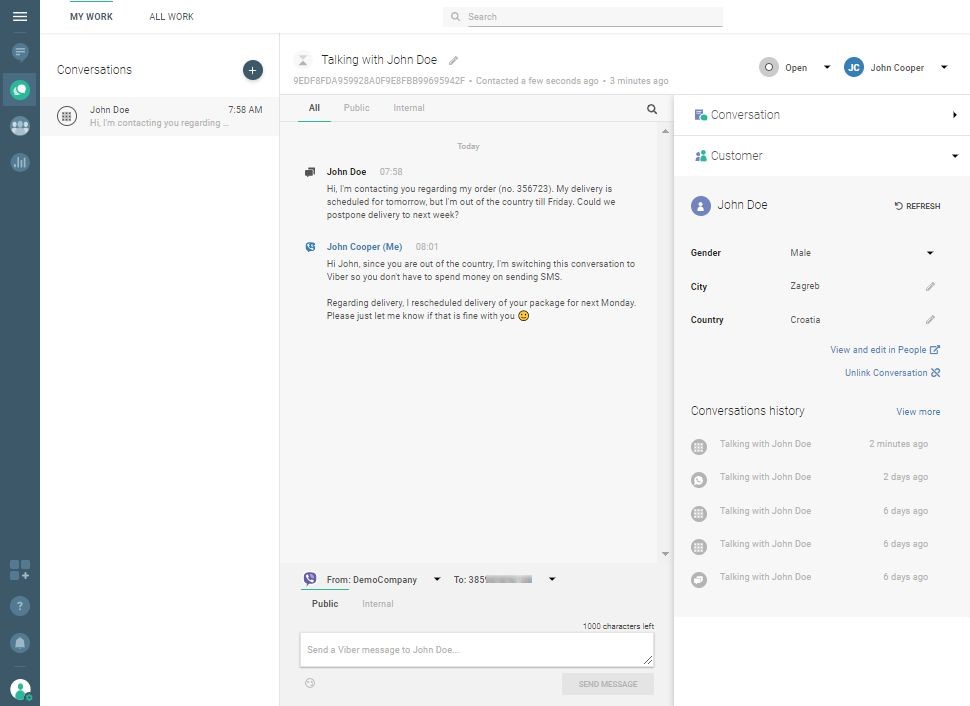Click the Viber message input field
Viewport: 970px width, 706px height.
click(x=476, y=650)
